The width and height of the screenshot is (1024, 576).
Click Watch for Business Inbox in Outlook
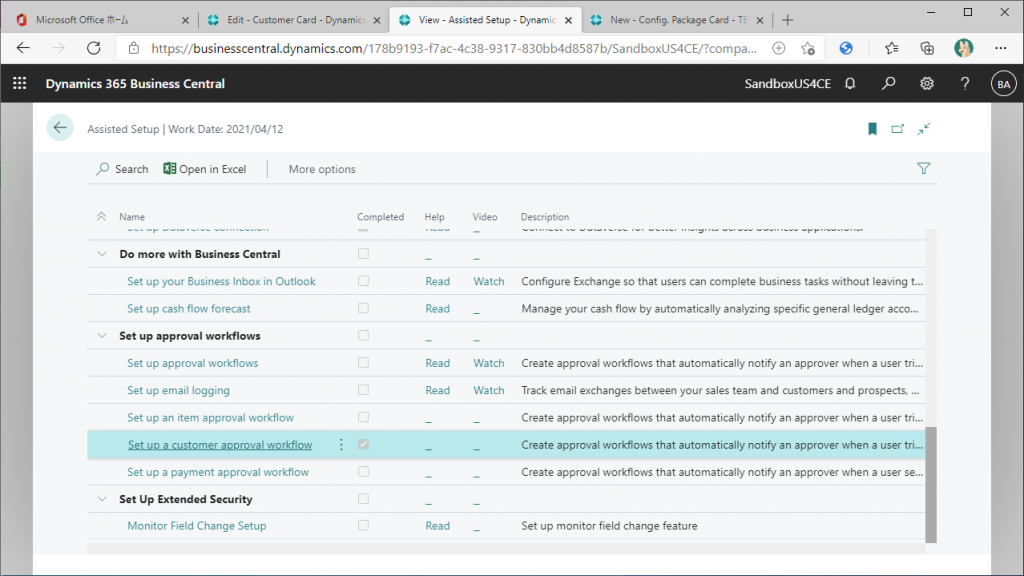point(488,281)
